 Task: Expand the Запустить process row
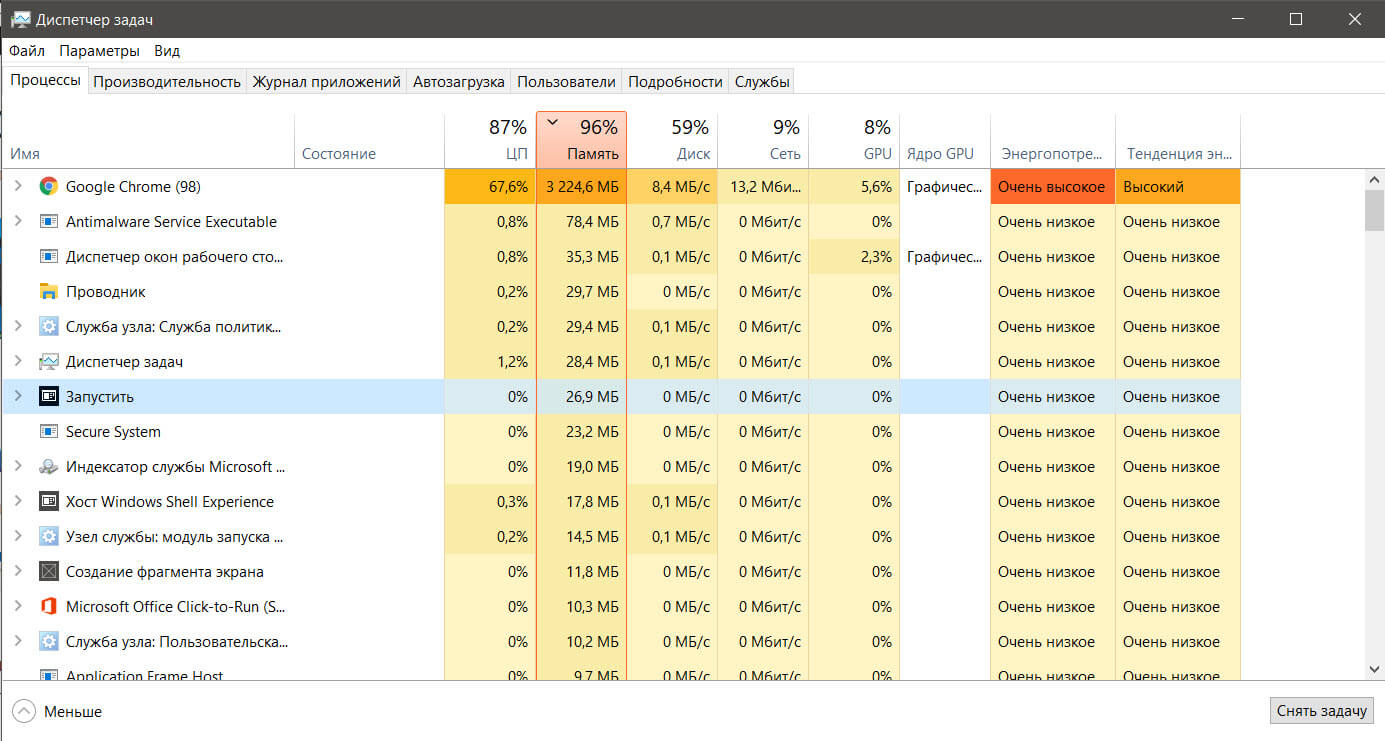pyautogui.click(x=17, y=397)
